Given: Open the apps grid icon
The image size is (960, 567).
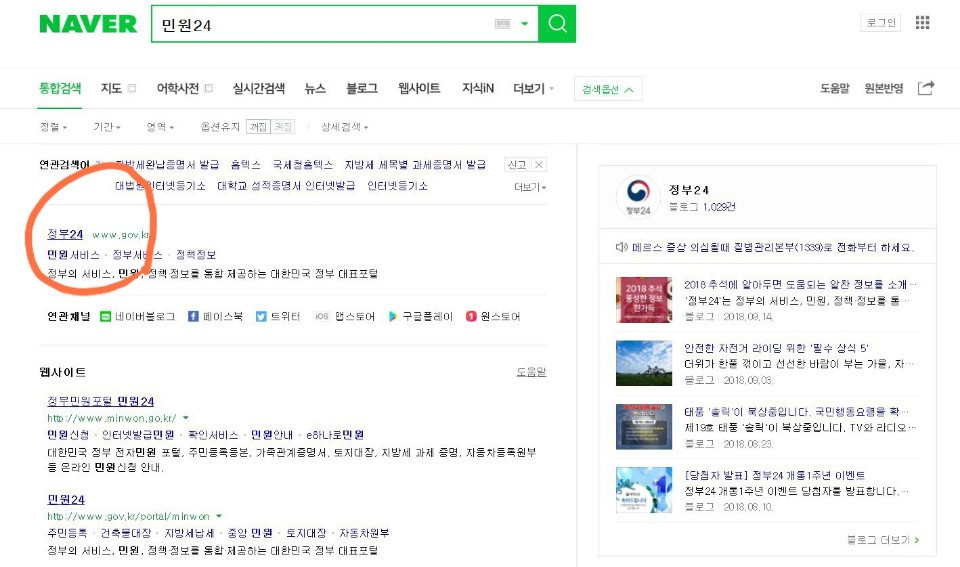Looking at the screenshot, I should click(923, 23).
